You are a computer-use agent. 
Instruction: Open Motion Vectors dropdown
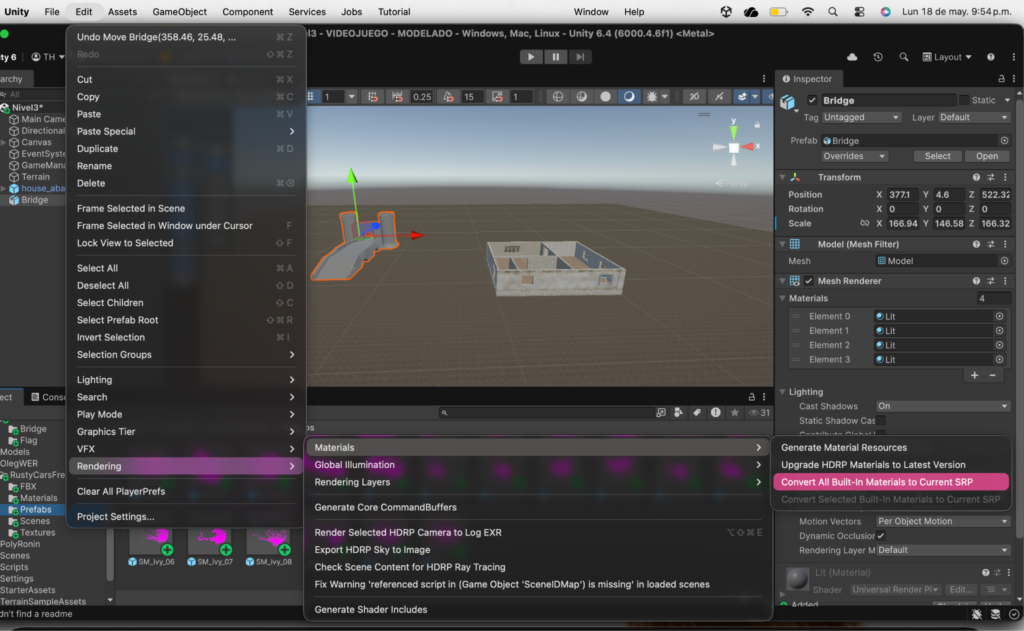click(942, 521)
